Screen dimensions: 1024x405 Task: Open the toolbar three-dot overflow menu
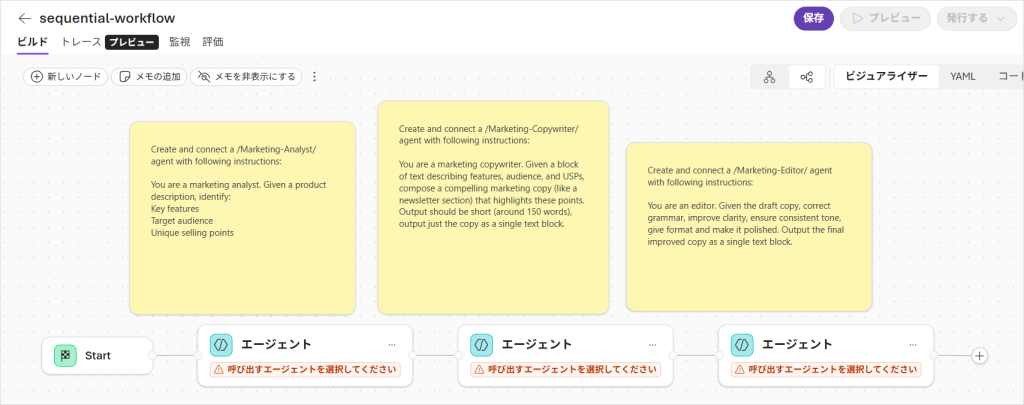pyautogui.click(x=315, y=77)
